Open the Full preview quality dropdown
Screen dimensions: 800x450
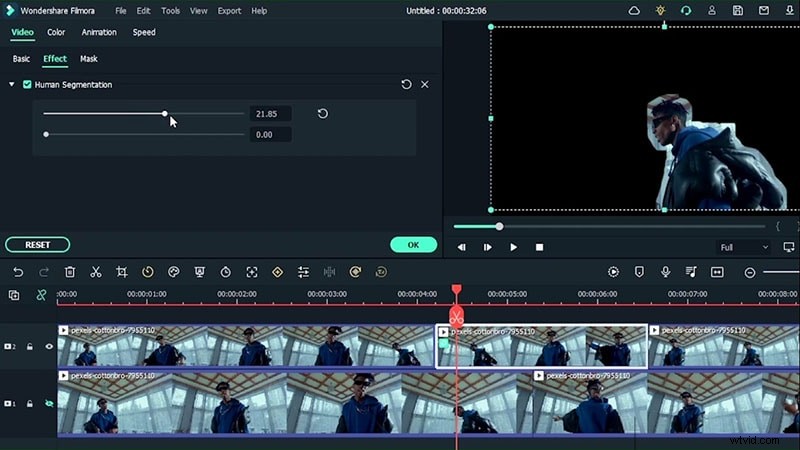[x=744, y=247]
